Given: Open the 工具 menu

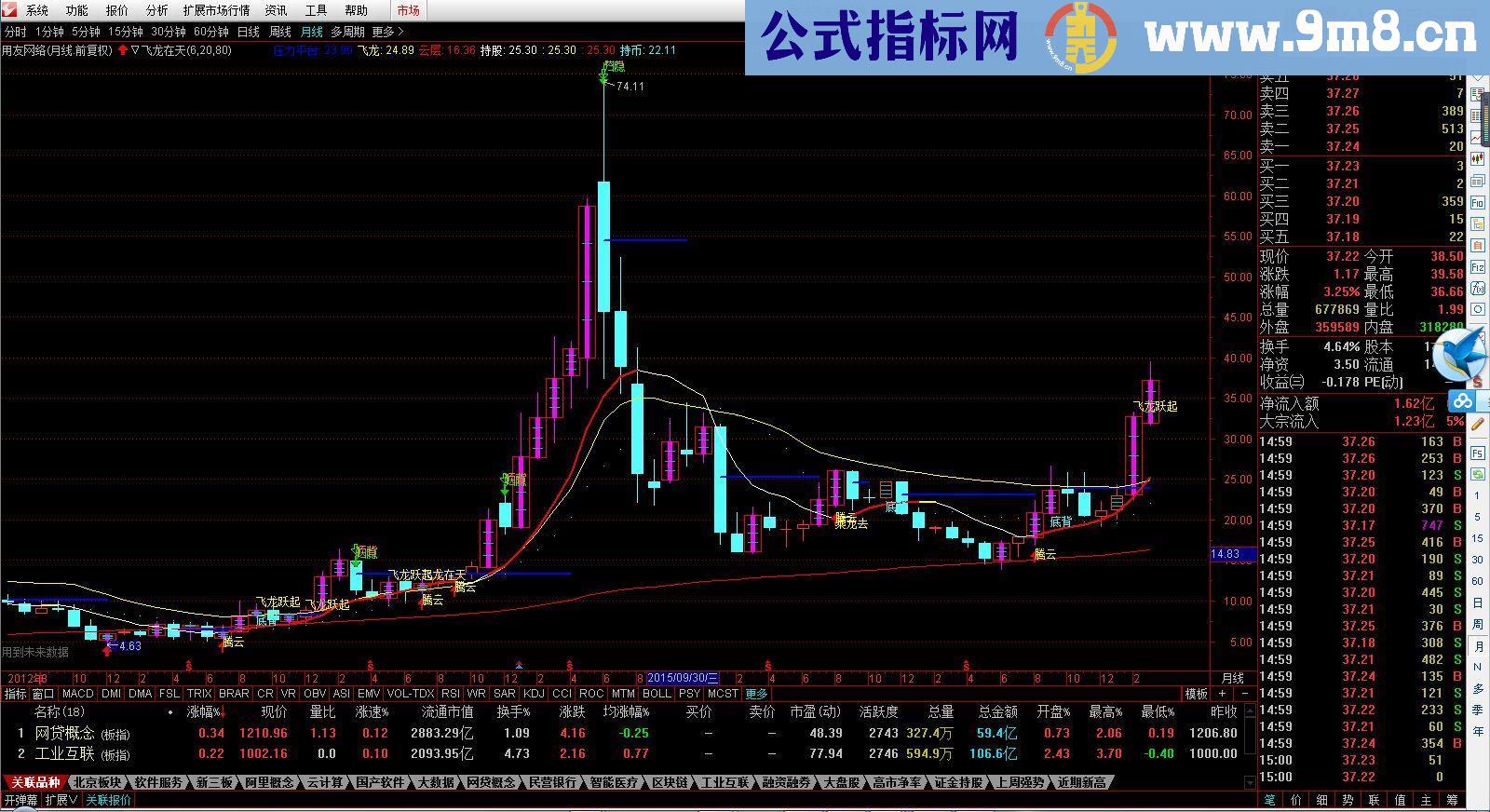Looking at the screenshot, I should click(x=316, y=10).
